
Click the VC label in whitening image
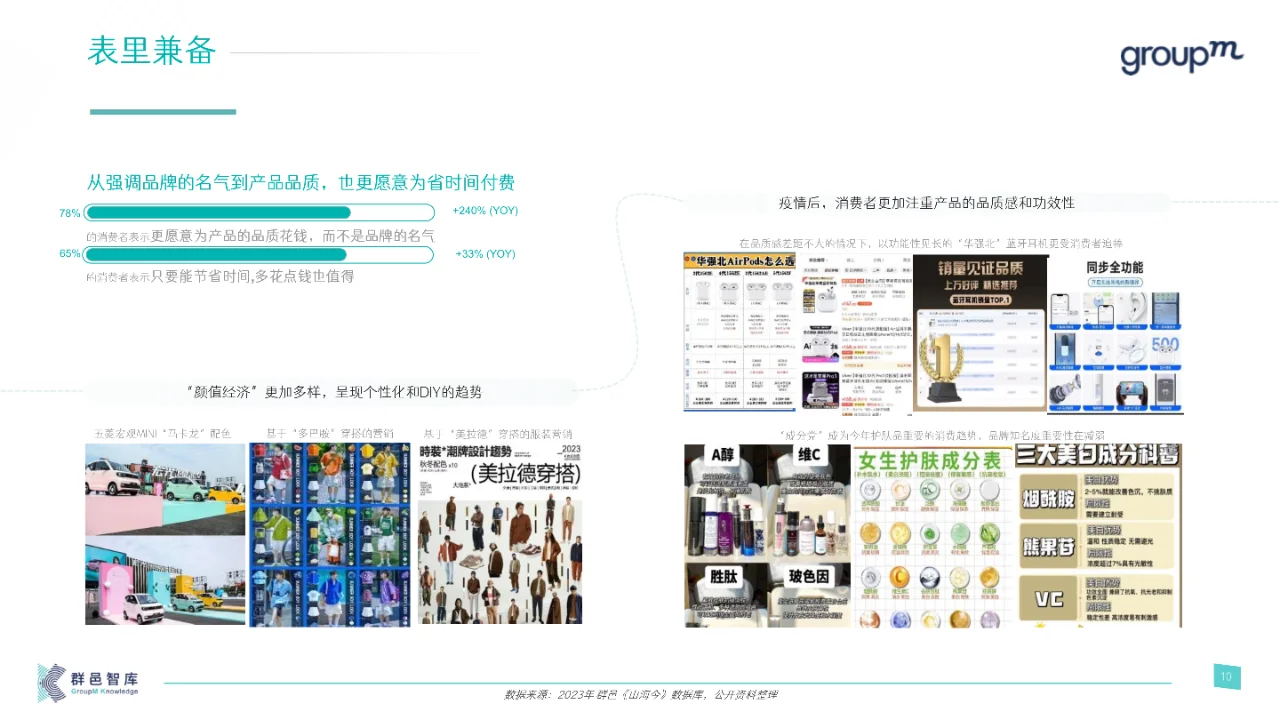click(1050, 598)
